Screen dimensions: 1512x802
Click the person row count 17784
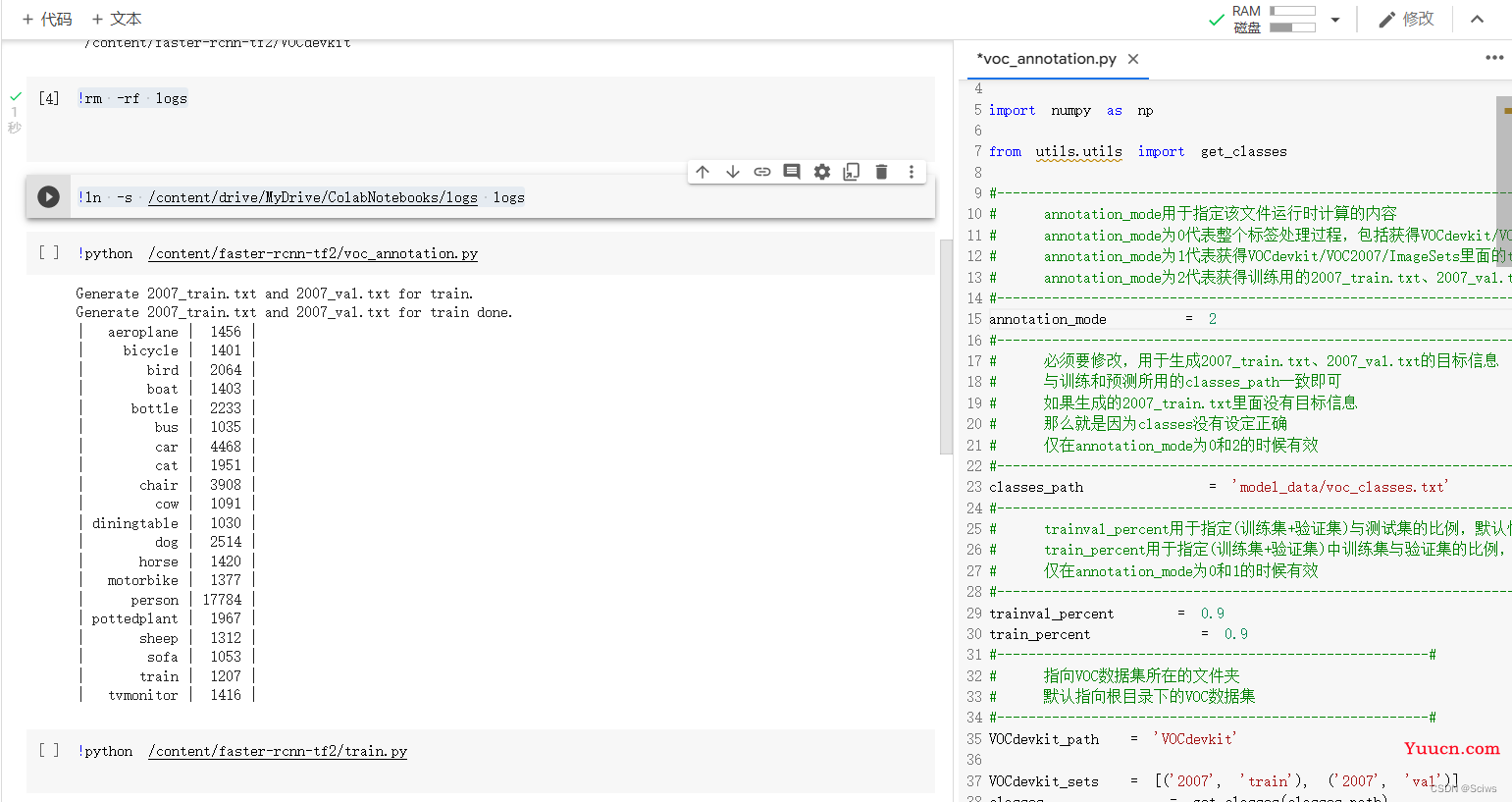222,600
